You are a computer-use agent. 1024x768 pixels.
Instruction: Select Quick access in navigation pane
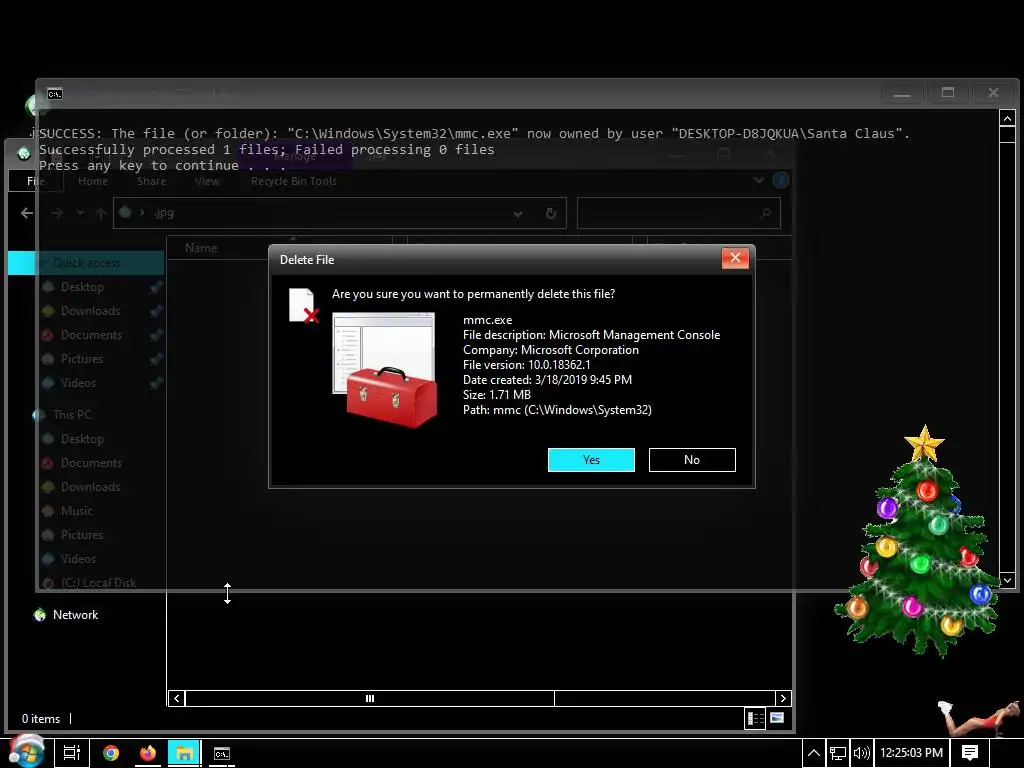[86, 263]
